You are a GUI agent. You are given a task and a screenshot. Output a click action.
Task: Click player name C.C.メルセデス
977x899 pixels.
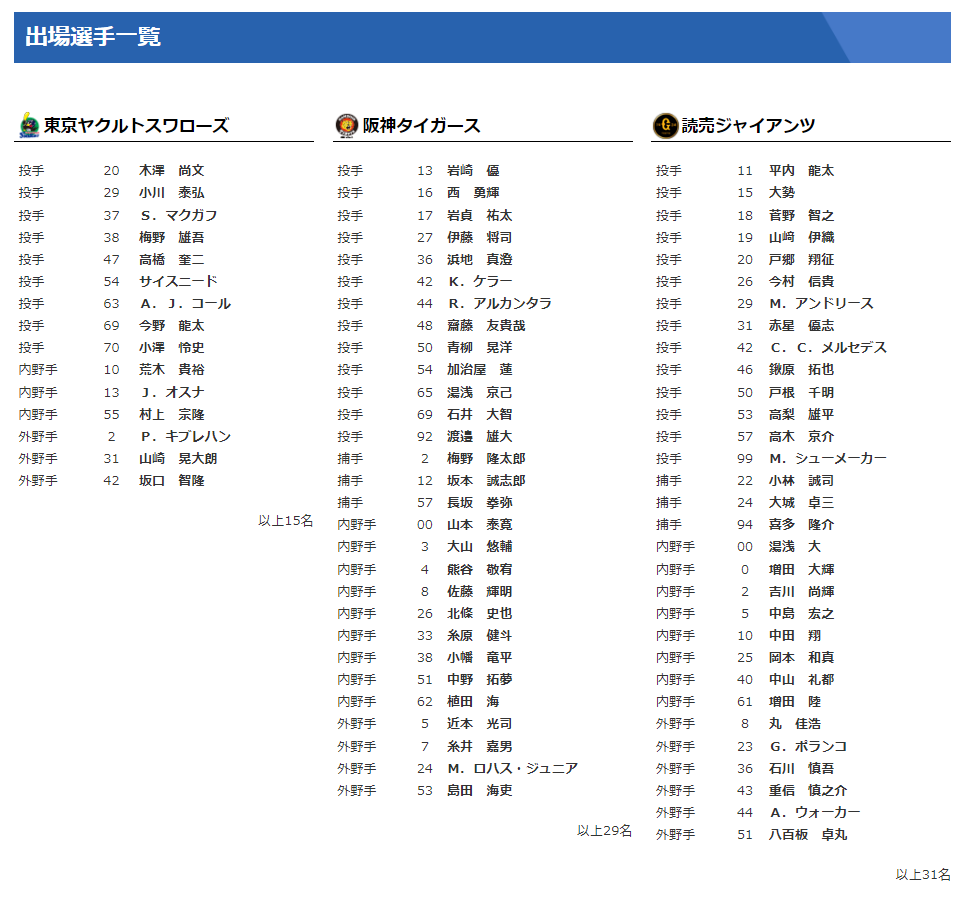829,348
